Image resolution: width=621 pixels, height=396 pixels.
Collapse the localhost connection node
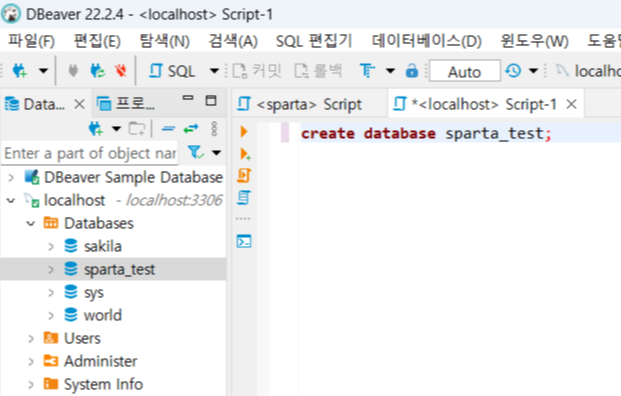pos(11,200)
